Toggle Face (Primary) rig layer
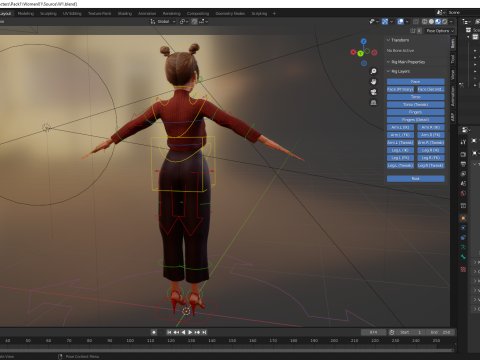 pyautogui.click(x=400, y=89)
